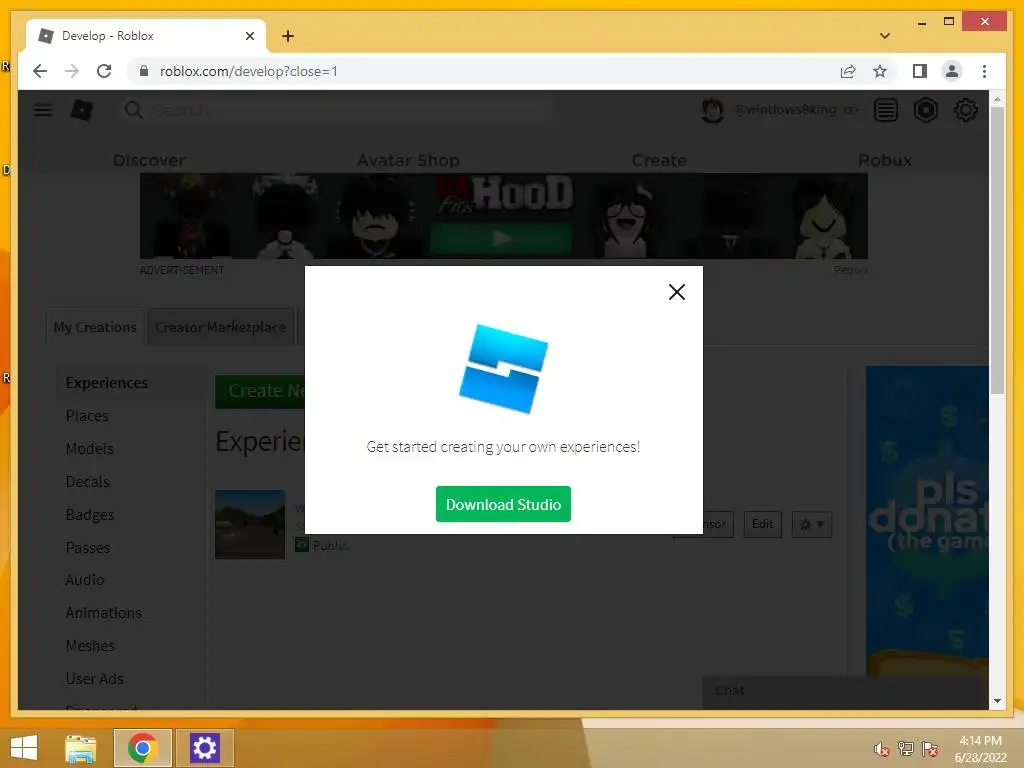Open Roblox settings gear

[x=965, y=110]
